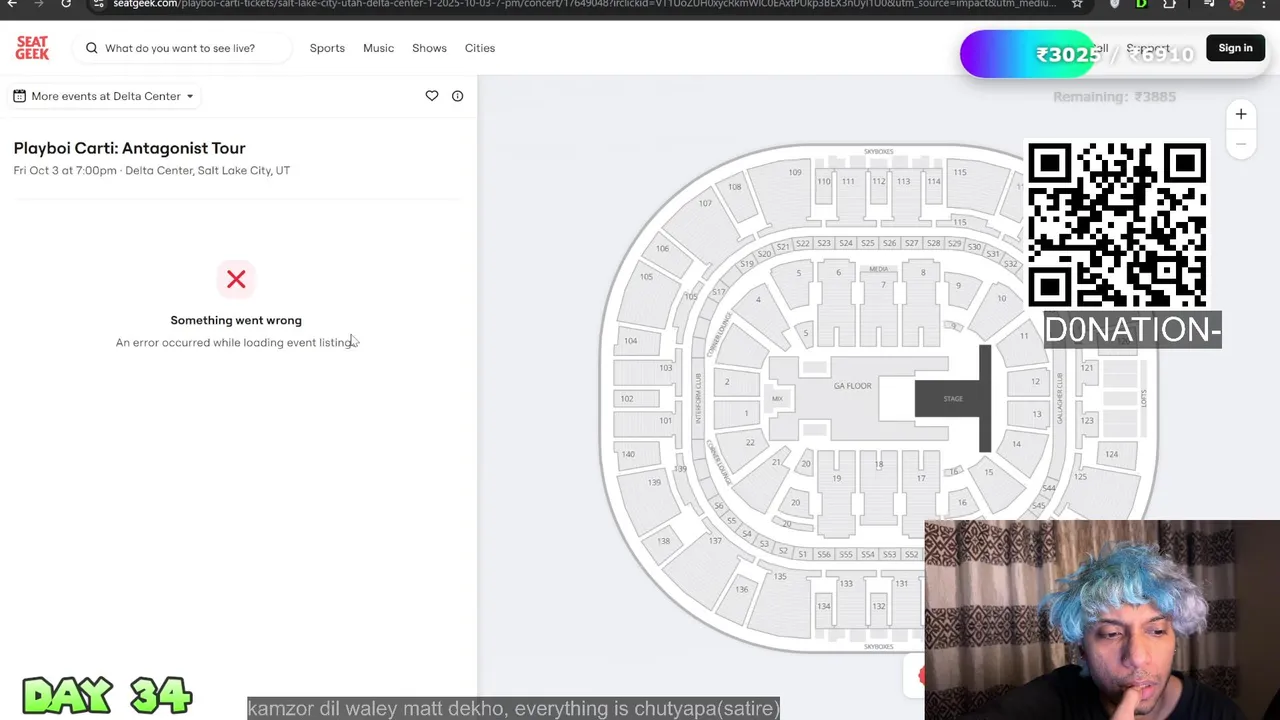Open the Cities menu

pos(480,48)
